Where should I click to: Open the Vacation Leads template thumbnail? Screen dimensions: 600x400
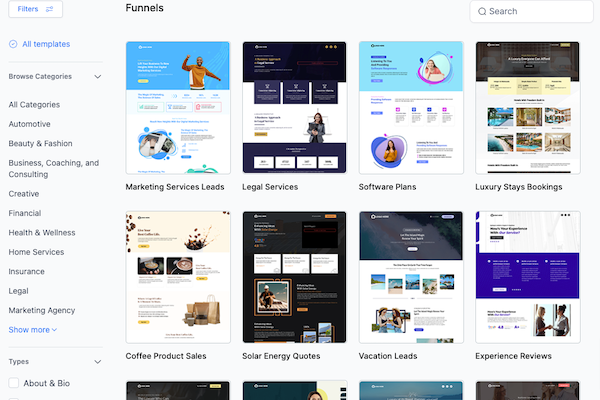(411, 277)
